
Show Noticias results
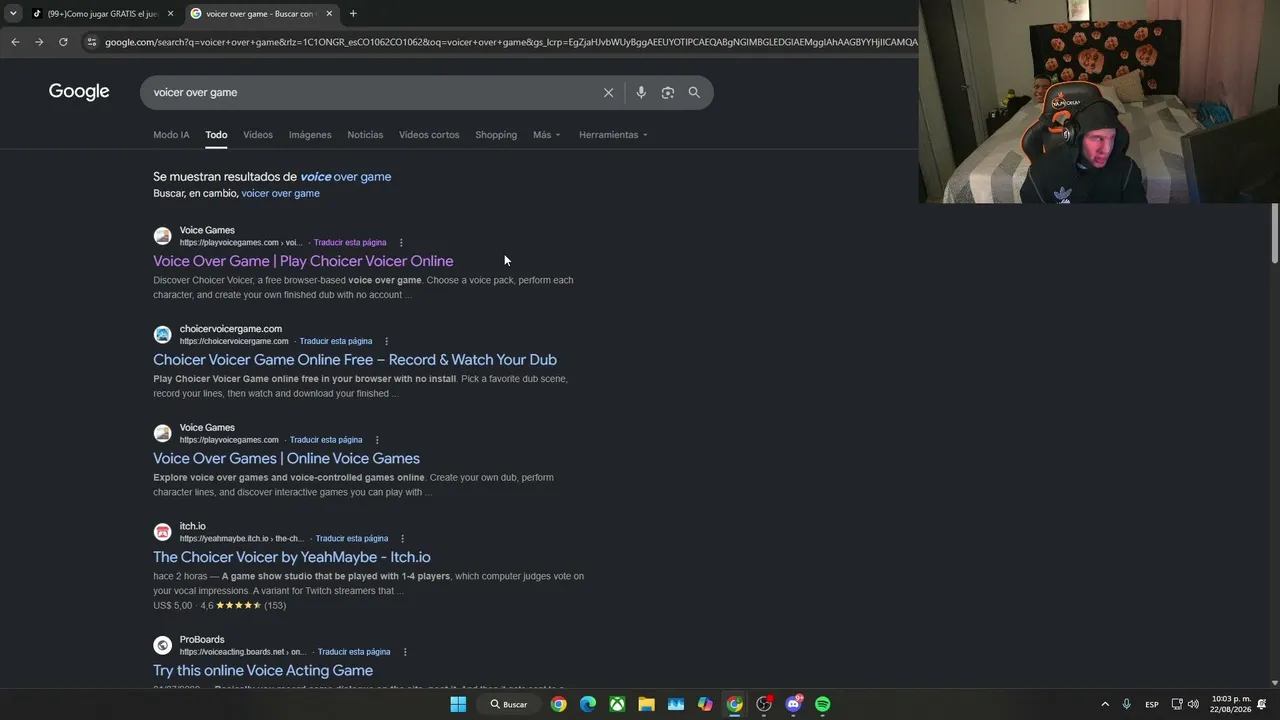tap(365, 135)
